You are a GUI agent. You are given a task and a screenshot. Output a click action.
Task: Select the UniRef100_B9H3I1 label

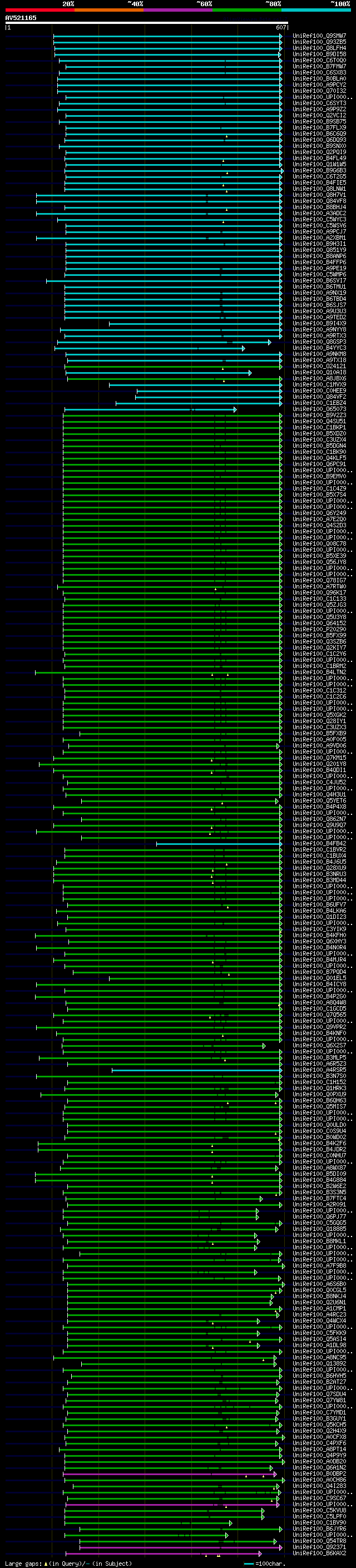pyautogui.click(x=319, y=244)
